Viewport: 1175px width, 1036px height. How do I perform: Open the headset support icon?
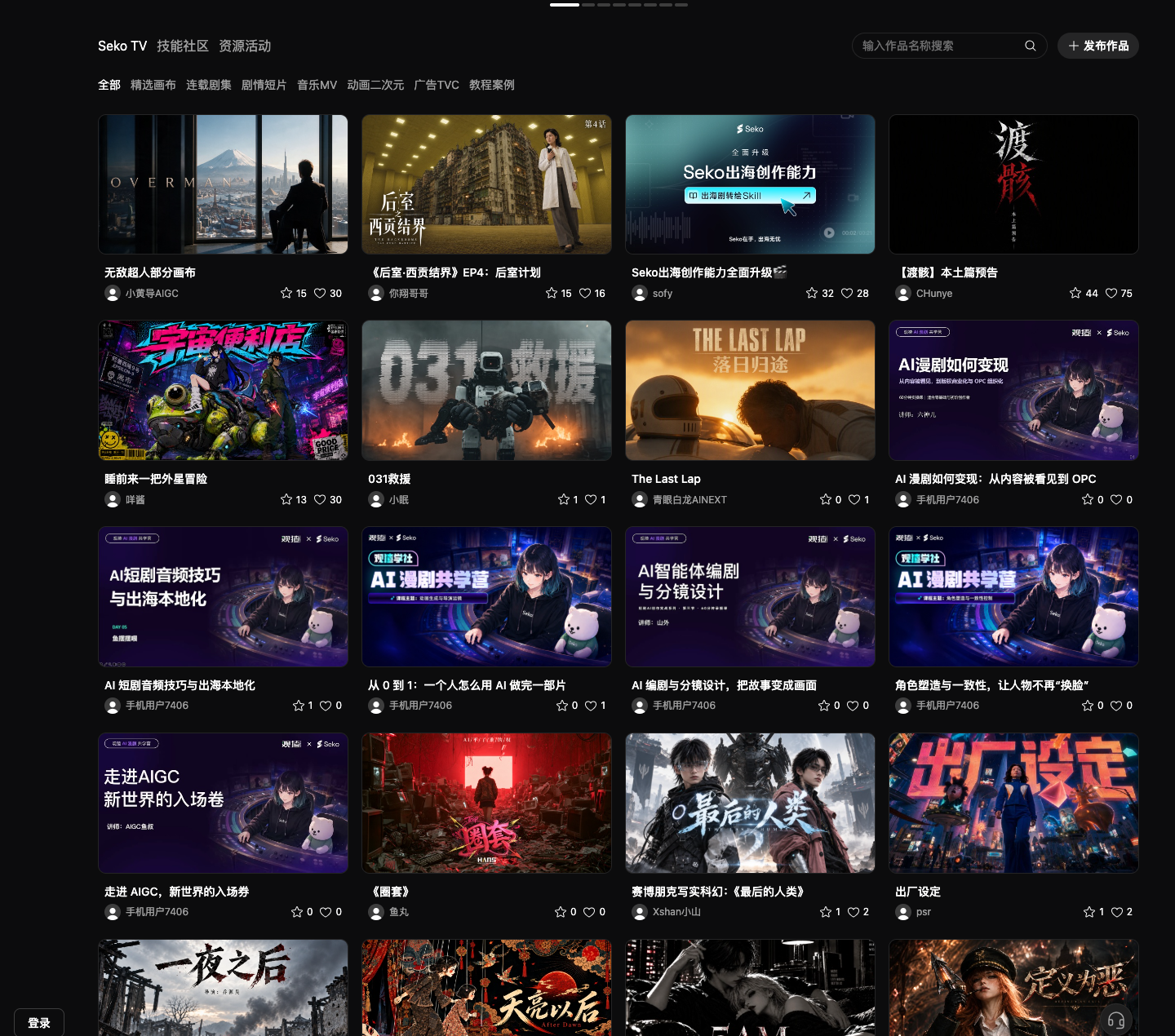pyautogui.click(x=1116, y=1020)
